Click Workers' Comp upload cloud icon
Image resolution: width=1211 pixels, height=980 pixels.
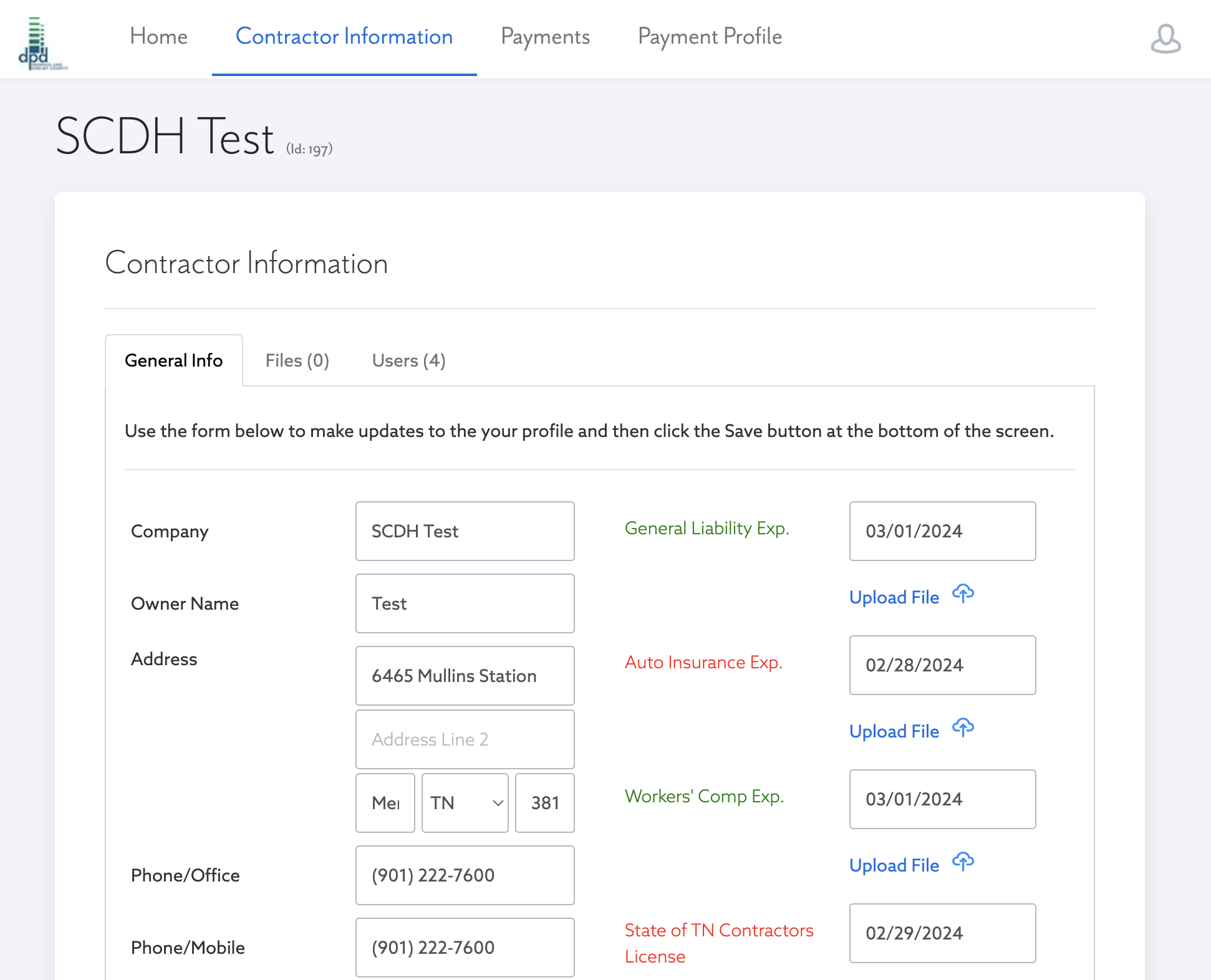click(963, 862)
